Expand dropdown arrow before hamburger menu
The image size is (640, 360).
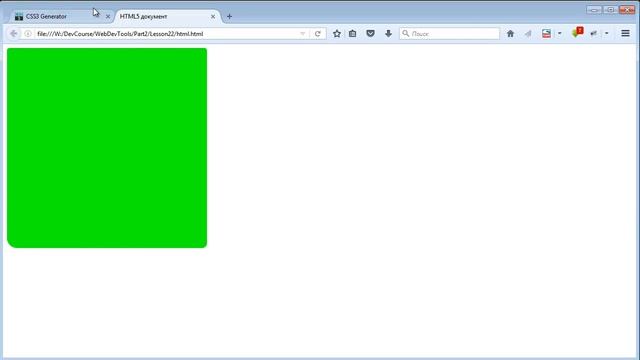tap(607, 34)
